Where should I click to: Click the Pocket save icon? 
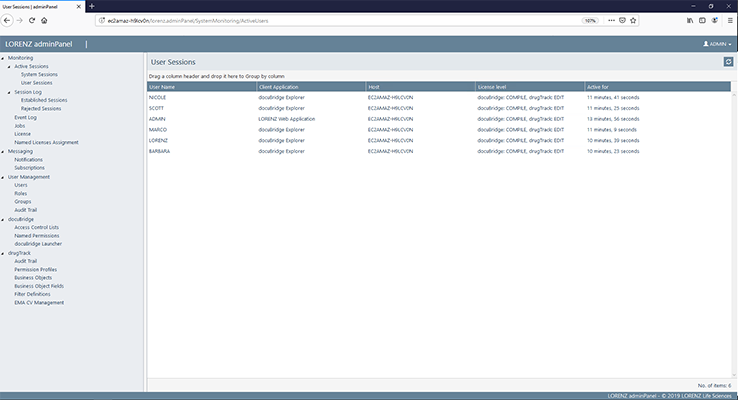pos(622,20)
